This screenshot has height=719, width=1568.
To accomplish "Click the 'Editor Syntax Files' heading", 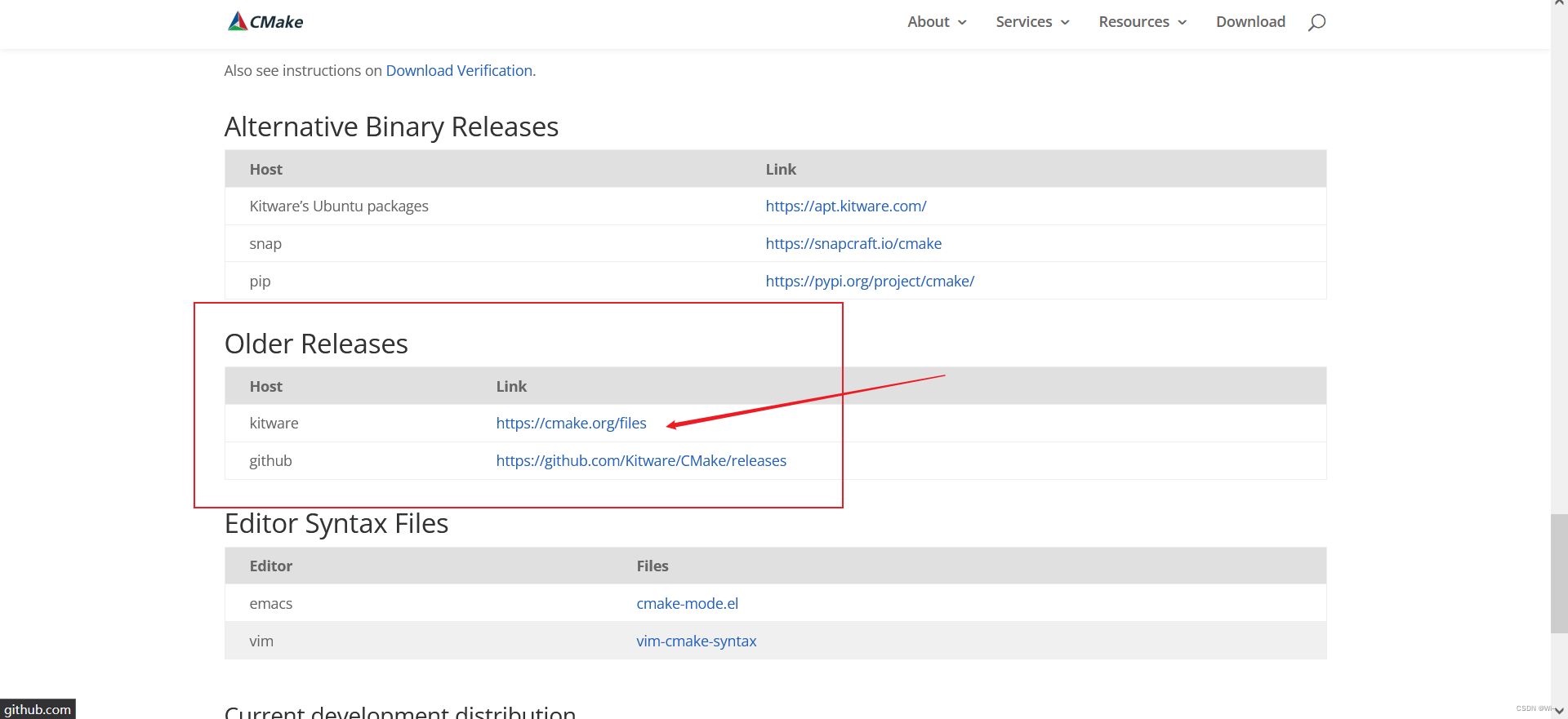I will tap(336, 523).
